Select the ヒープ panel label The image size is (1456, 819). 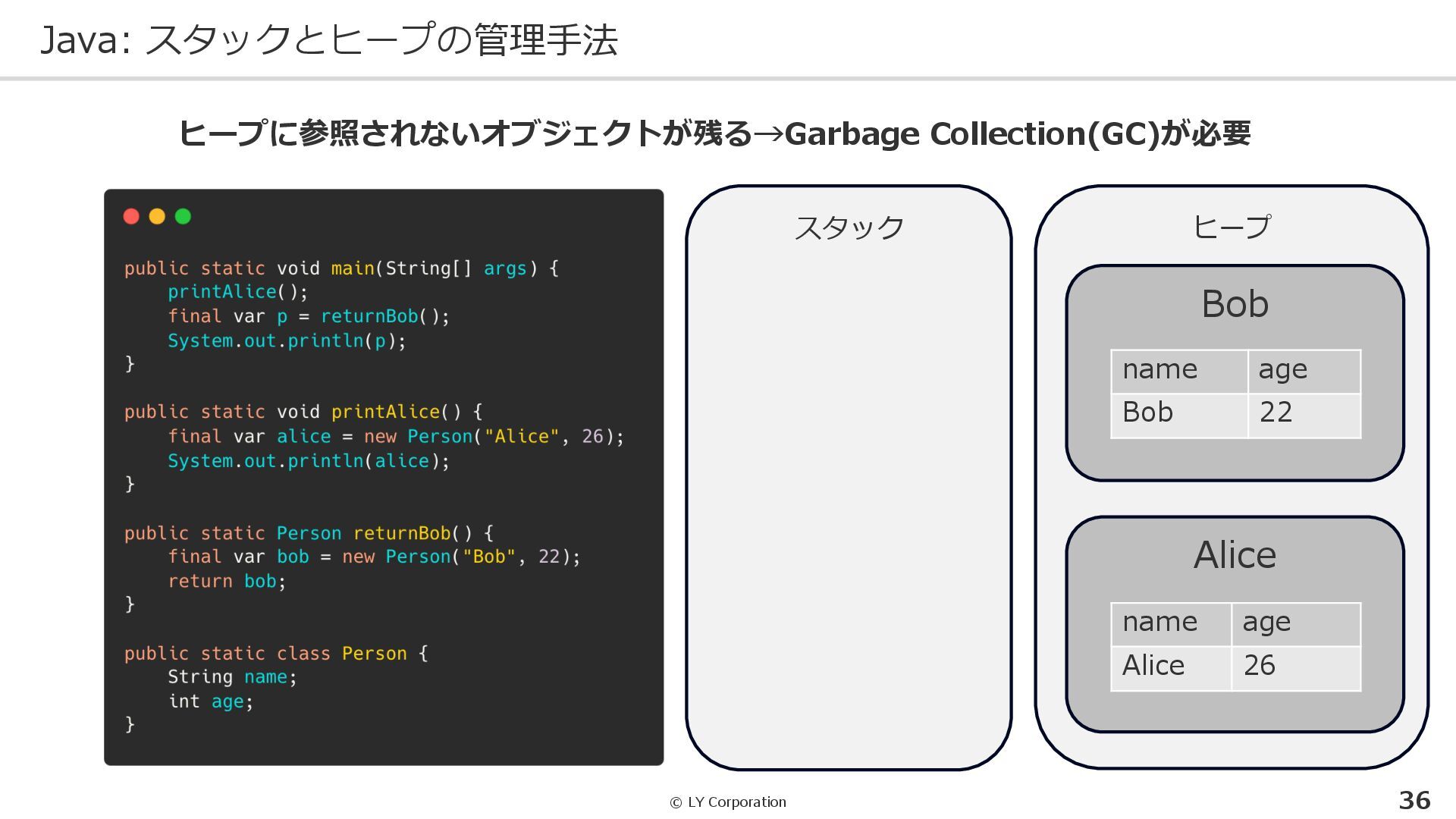(x=1232, y=227)
